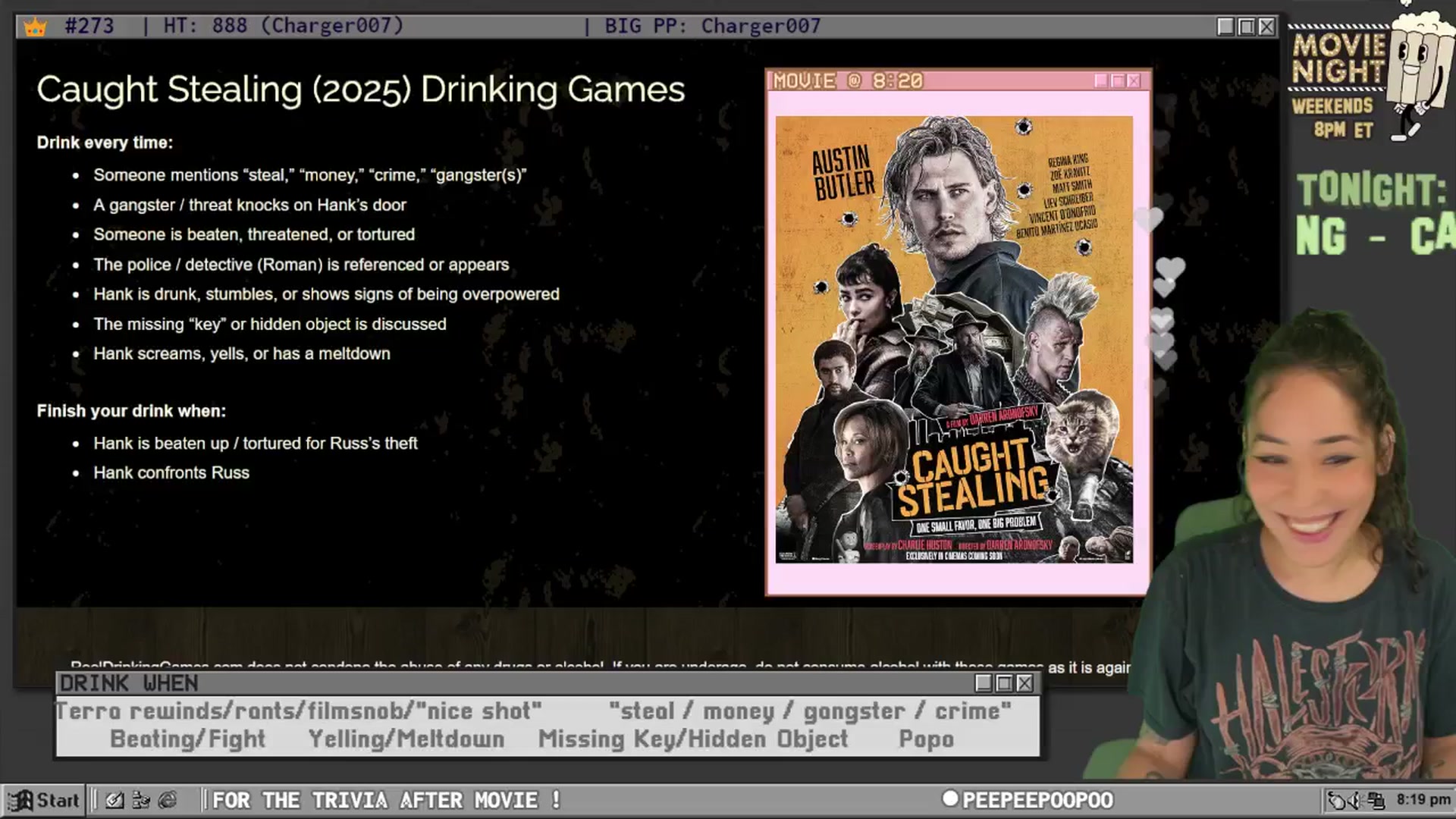Viewport: 1456px width, 819px height.
Task: Click the popcorn mascot logo
Action: pyautogui.click(x=1420, y=72)
